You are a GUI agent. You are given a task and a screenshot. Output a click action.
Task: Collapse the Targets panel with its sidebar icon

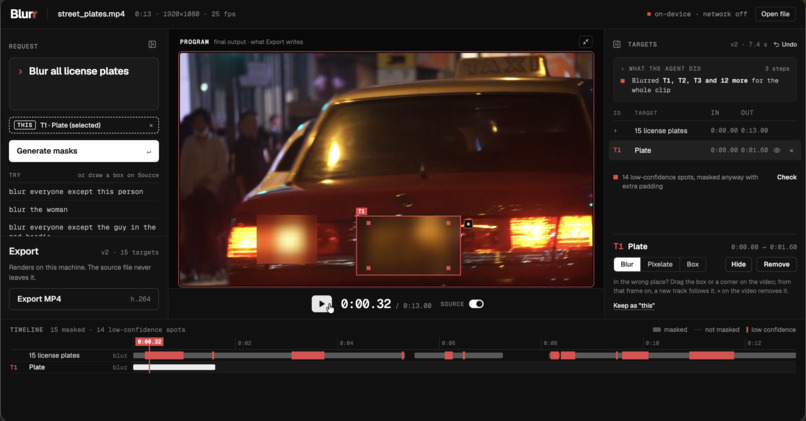617,45
